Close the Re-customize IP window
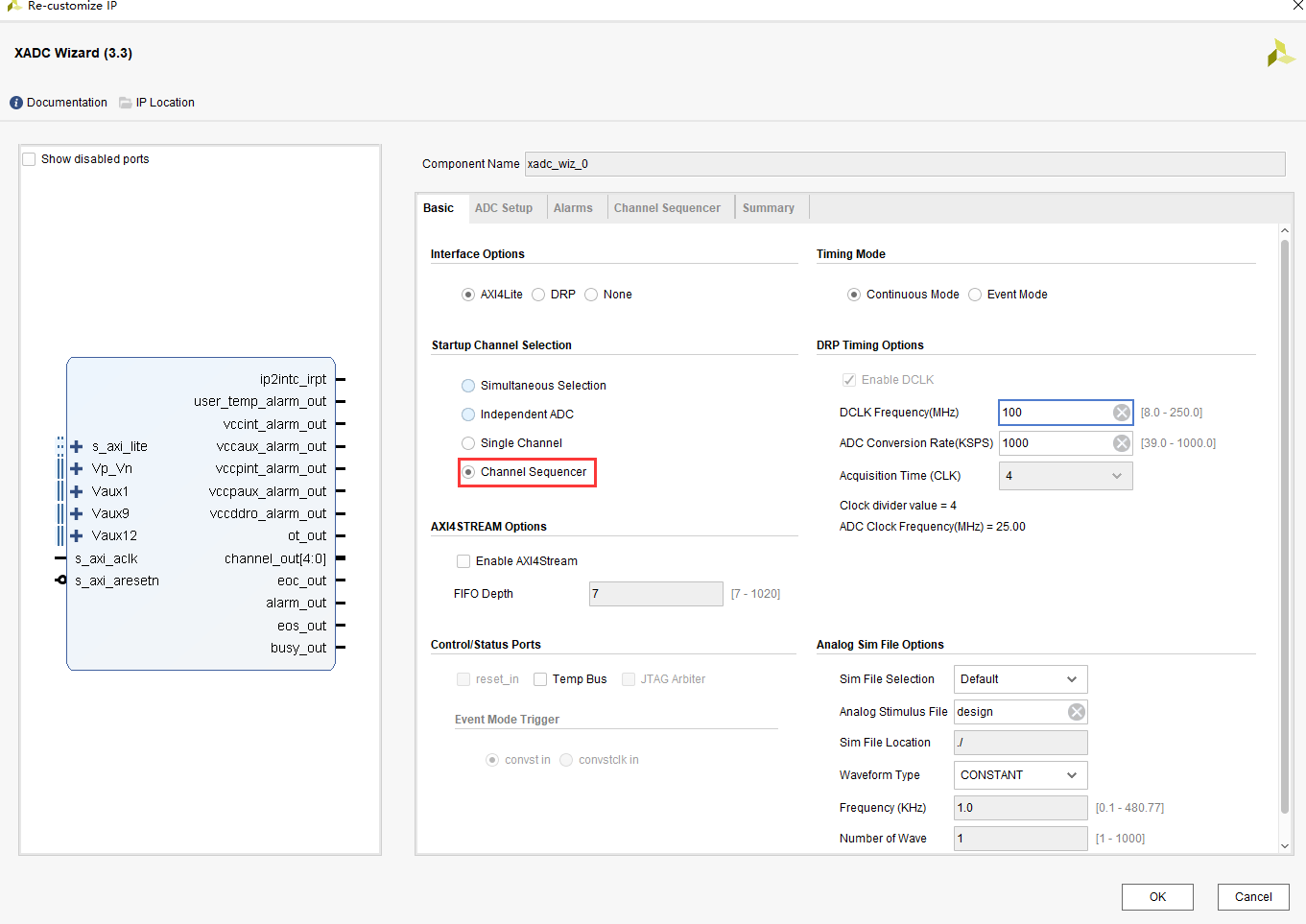 tap(1297, 6)
